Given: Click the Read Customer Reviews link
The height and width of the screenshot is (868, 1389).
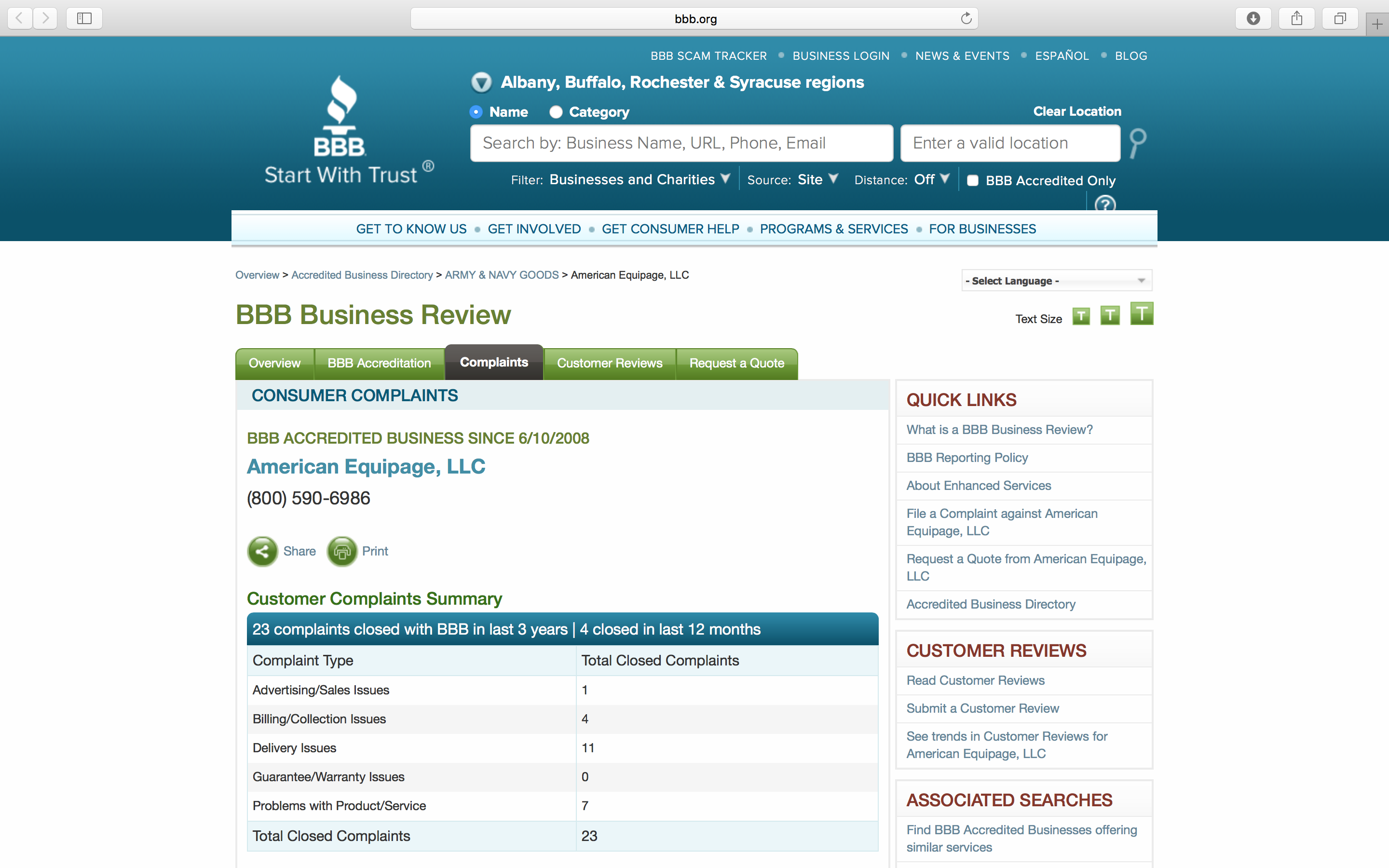Looking at the screenshot, I should pyautogui.click(x=975, y=680).
